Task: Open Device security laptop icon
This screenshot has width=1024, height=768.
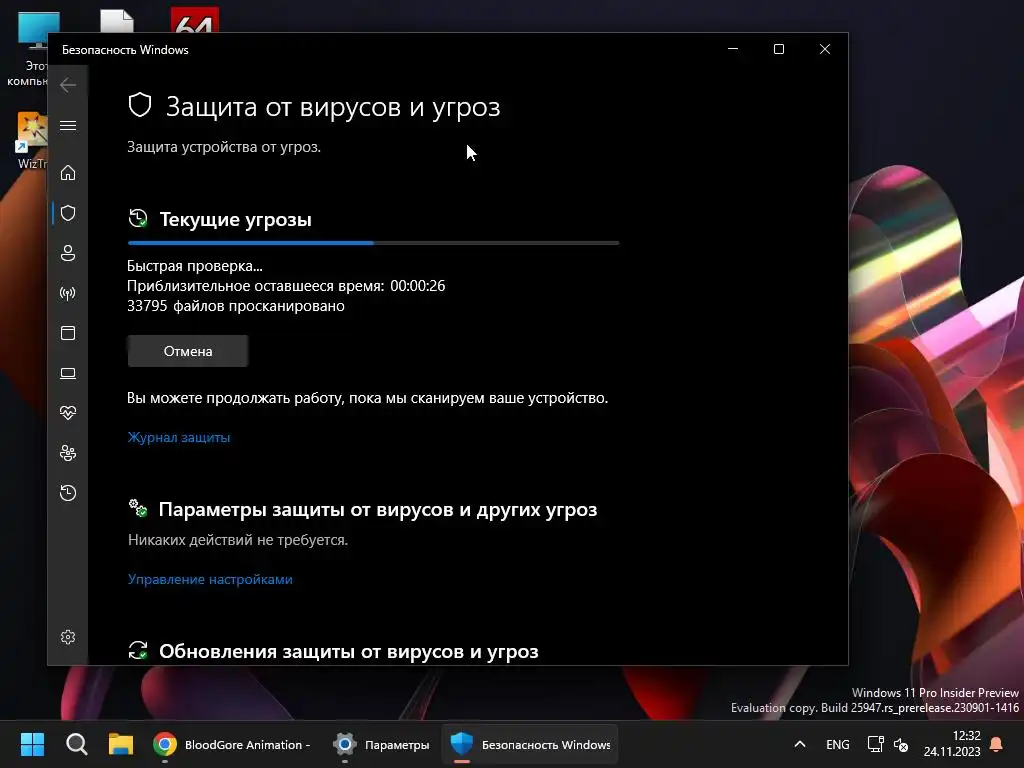Action: 68,373
